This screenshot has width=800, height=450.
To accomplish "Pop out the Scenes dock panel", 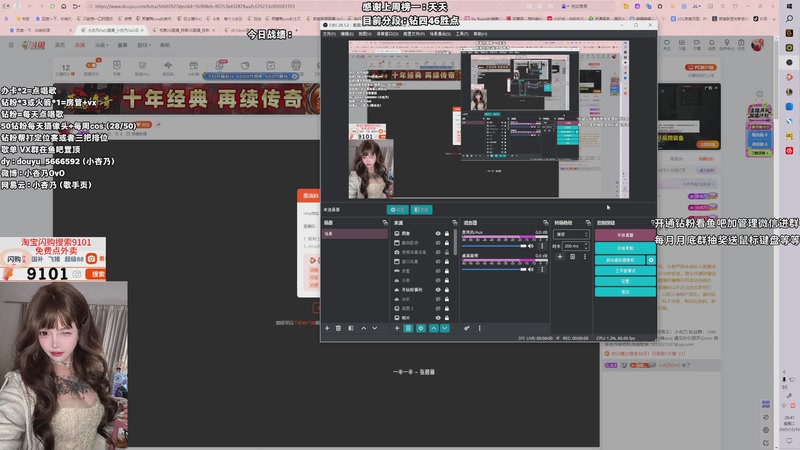I will (385, 222).
